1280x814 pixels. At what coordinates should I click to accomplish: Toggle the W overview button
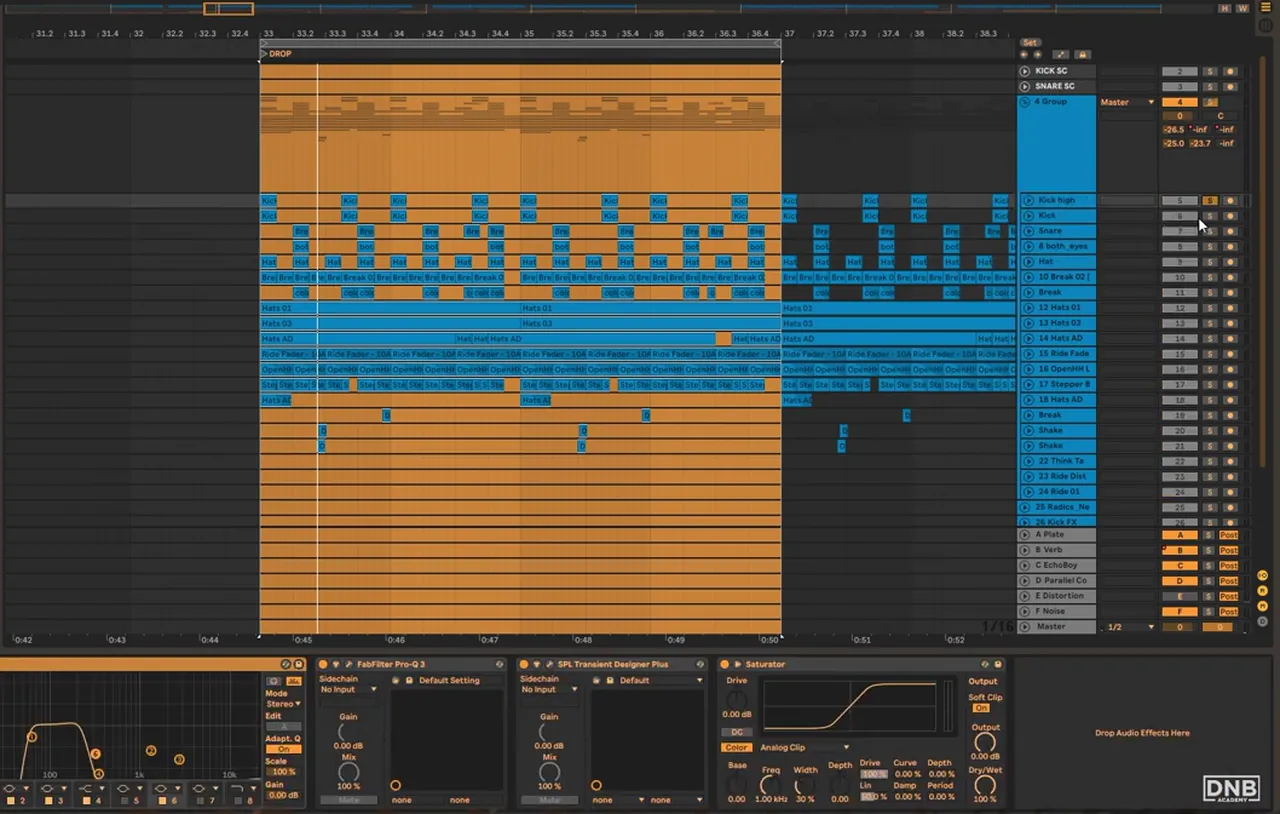click(1242, 8)
